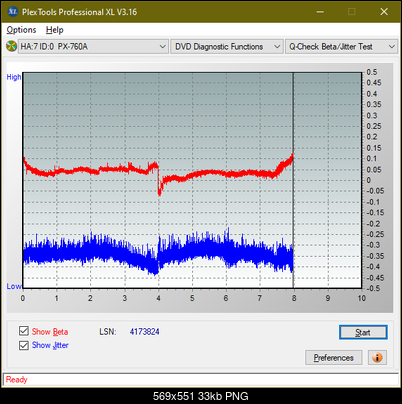The image size is (402, 404).
Task: Click the vertical marker line at 8 on the graph
Action: (293, 180)
